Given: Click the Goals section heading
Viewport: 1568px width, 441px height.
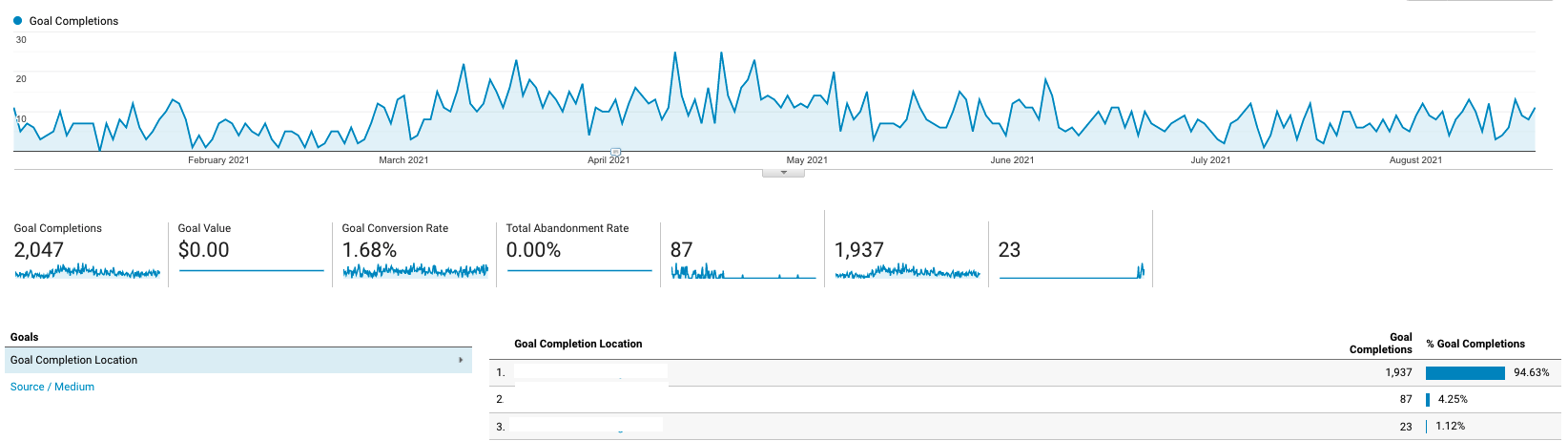Looking at the screenshot, I should coord(25,337).
